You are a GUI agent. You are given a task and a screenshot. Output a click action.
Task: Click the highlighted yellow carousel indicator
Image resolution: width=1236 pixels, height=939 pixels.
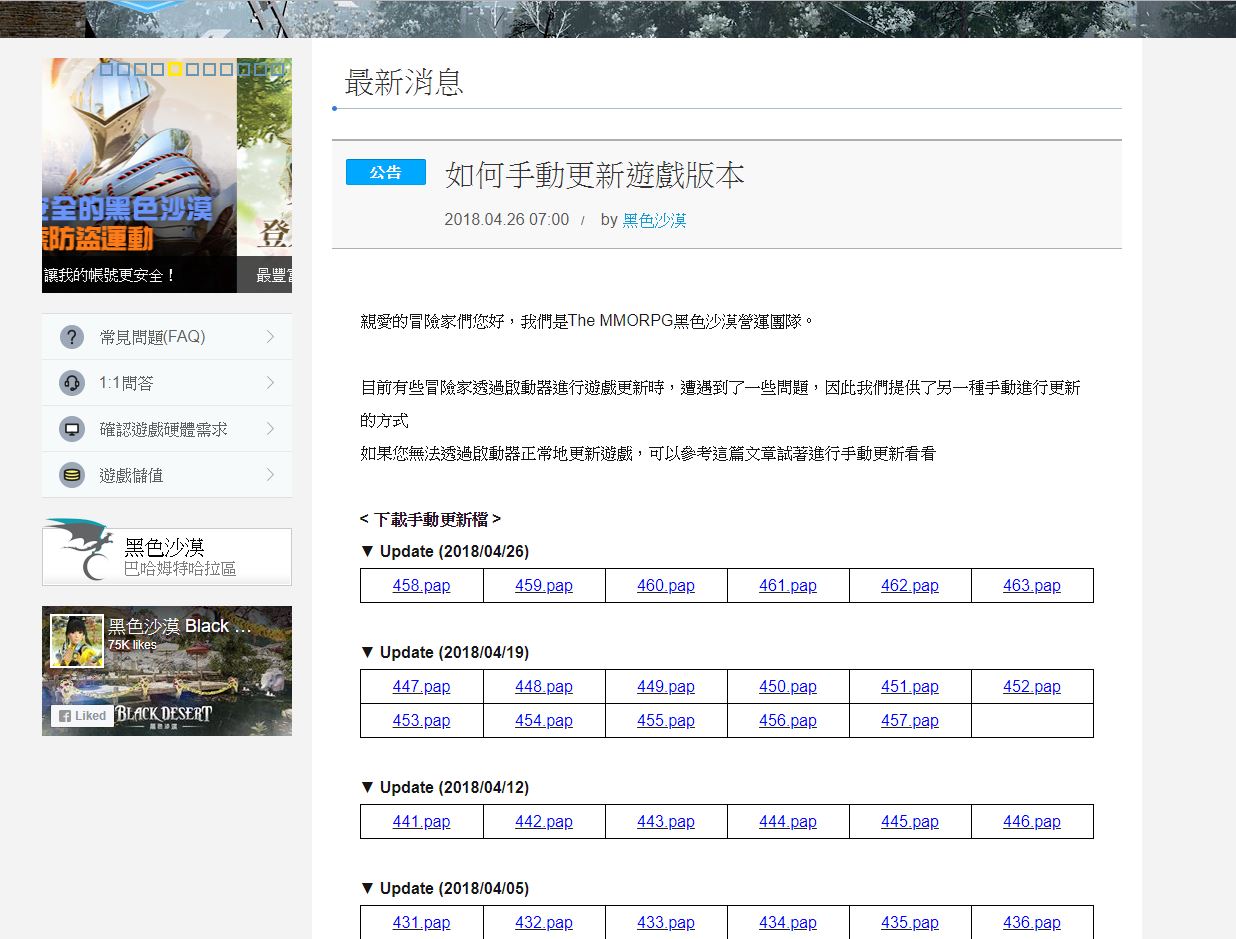[175, 69]
